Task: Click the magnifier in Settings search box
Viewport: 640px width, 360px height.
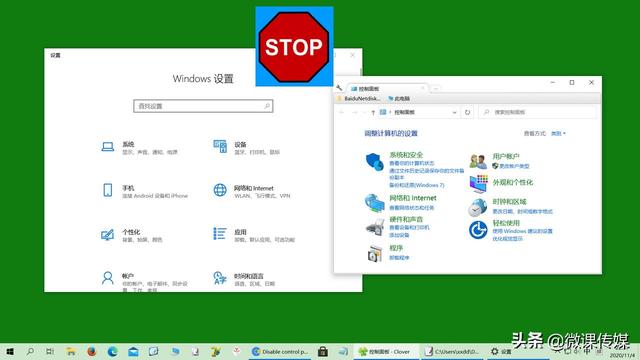Action: pyautogui.click(x=267, y=106)
